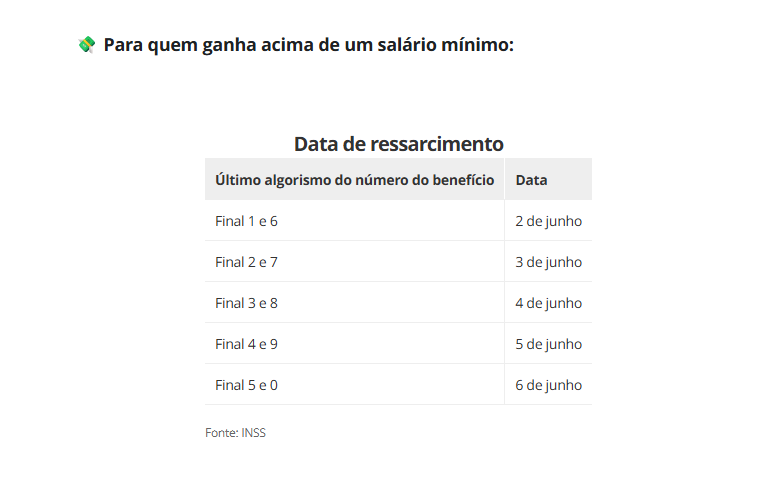The image size is (773, 502).
Task: Click the 'Data de ressarcimento' table title
Action: click(x=398, y=144)
